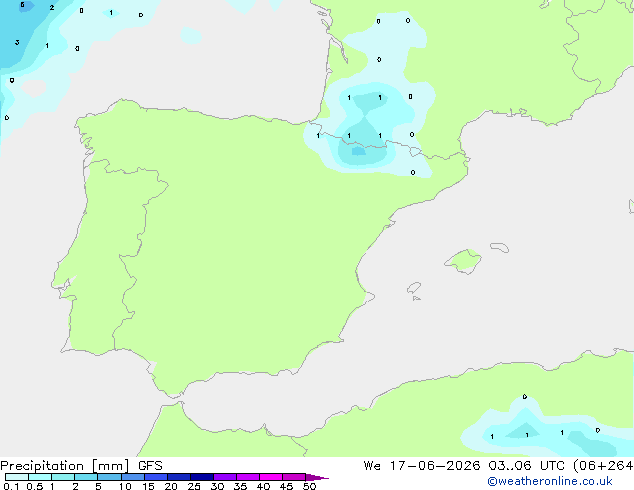Viewport: 634px width, 490px height.
Task: Pick the 10–15 mm blue legend swatch
Action: point(133,477)
